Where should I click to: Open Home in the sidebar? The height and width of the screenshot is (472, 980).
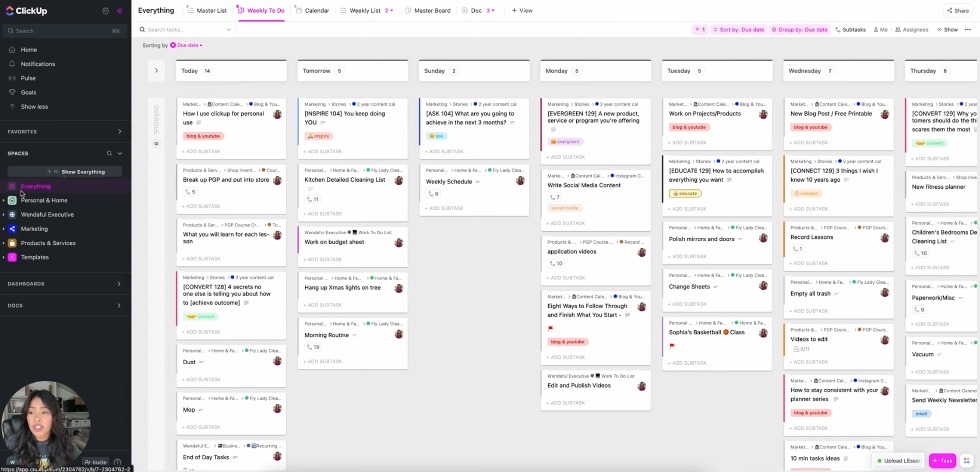pos(29,49)
